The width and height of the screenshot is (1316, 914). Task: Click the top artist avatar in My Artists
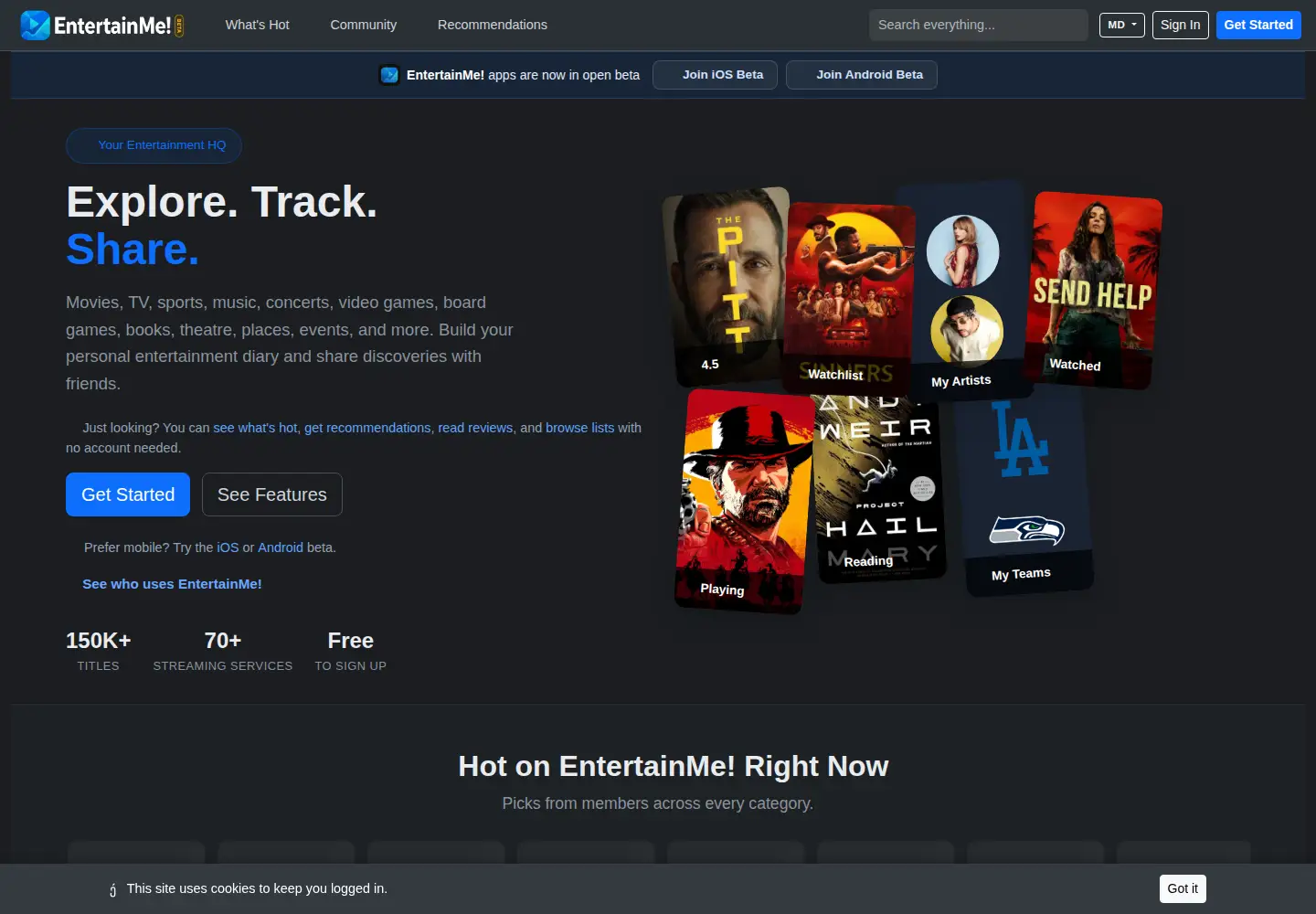pyautogui.click(x=962, y=251)
